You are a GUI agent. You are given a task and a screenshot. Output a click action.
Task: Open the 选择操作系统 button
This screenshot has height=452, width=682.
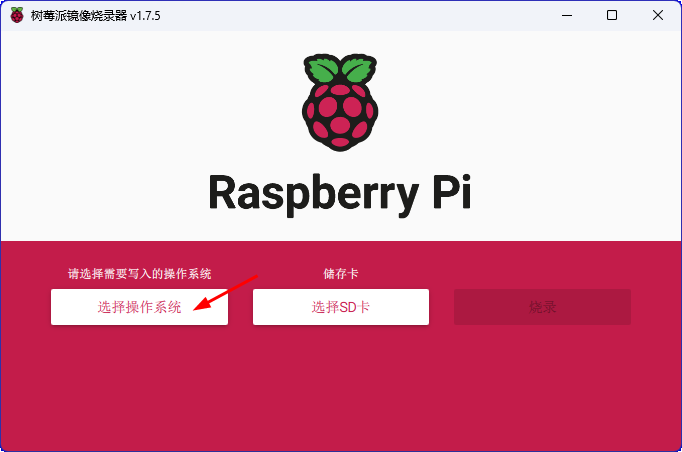coord(139,307)
